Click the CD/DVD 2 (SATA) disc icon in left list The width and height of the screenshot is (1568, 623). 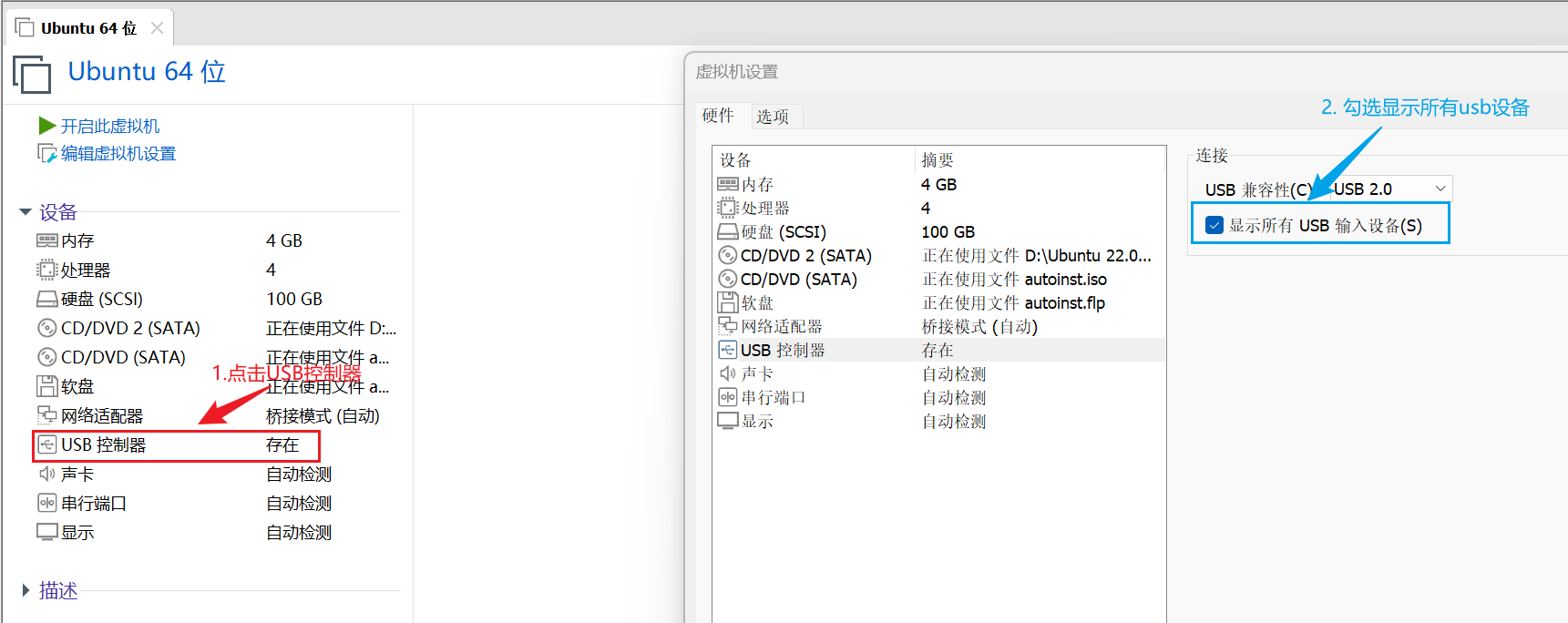[x=47, y=328]
